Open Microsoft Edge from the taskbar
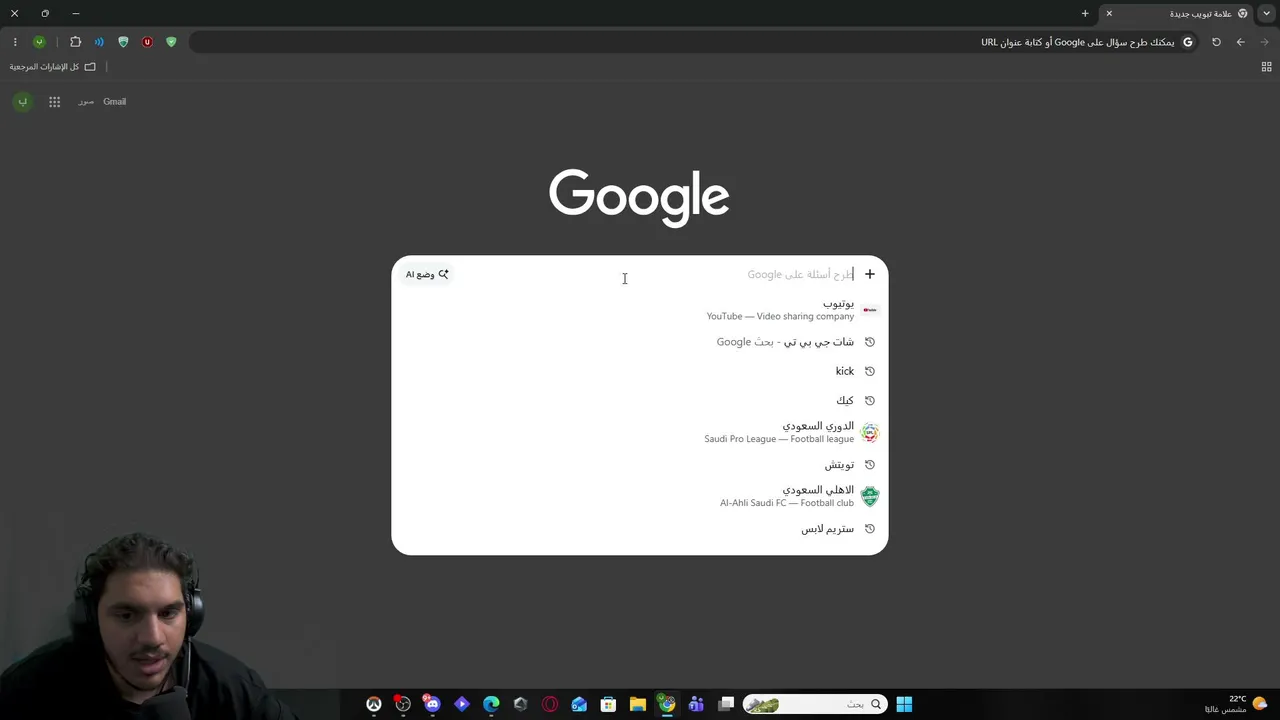Viewport: 1280px width, 720px height. click(491, 704)
